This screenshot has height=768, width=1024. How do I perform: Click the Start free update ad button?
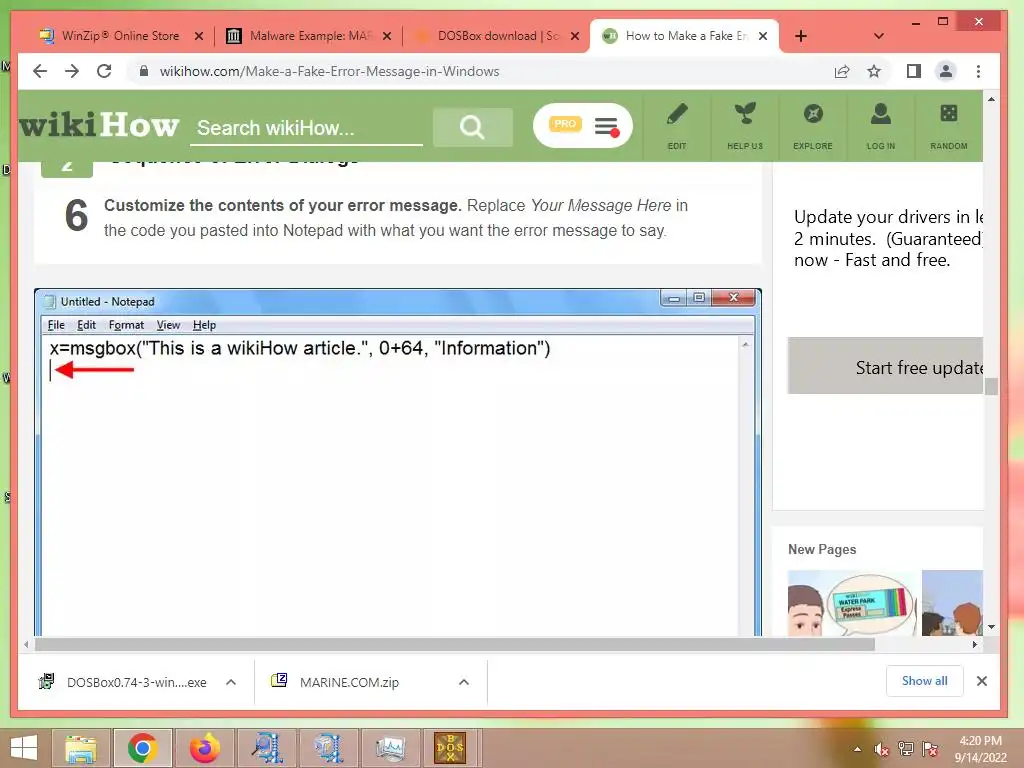coord(885,366)
